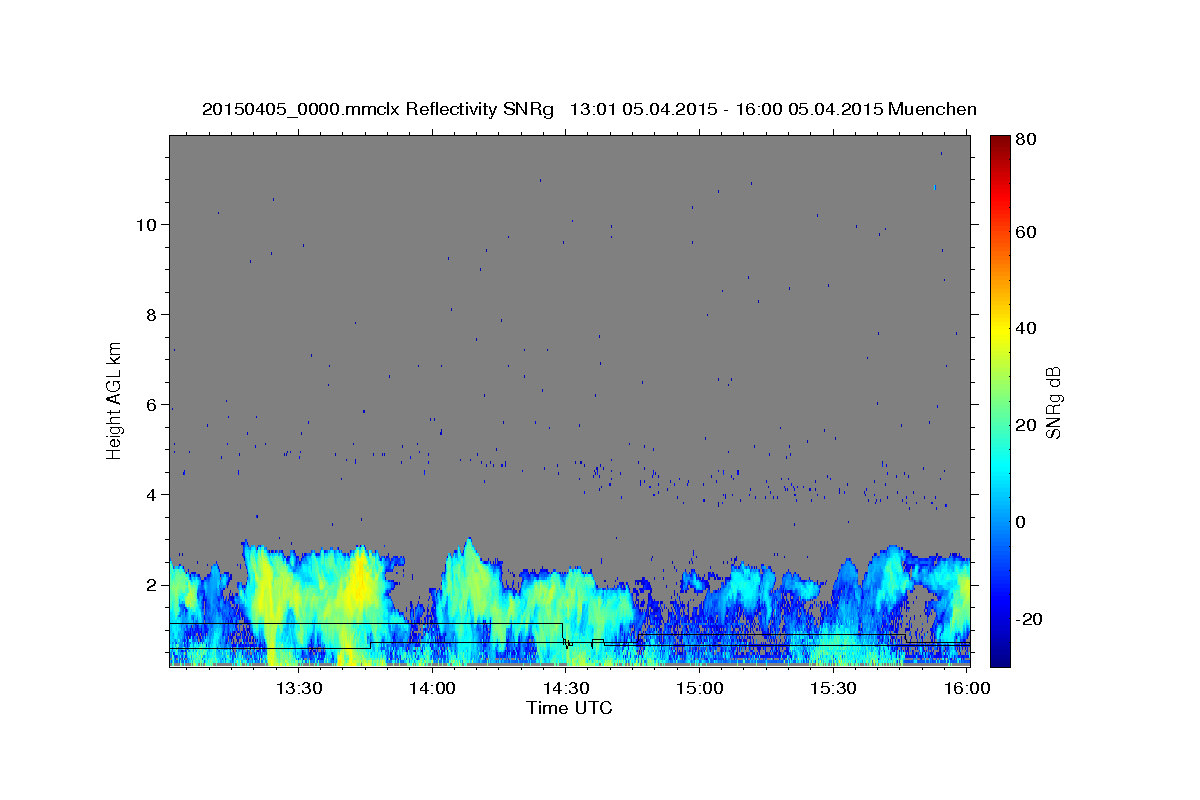This screenshot has height=800, width=1200.
Task: Click the height tick label 8
Action: pyautogui.click(x=152, y=314)
